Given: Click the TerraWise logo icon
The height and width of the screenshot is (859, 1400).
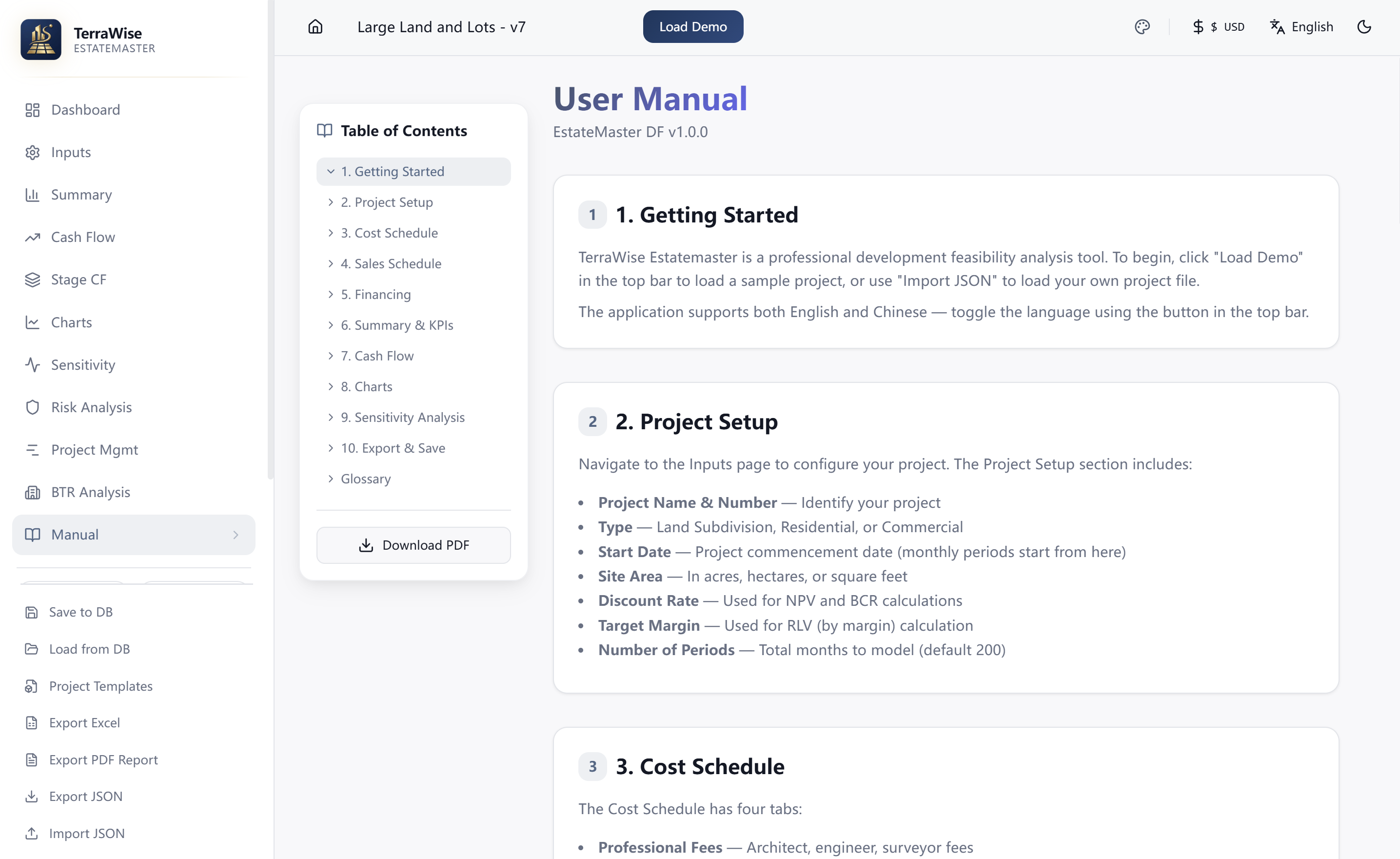Looking at the screenshot, I should click(x=41, y=39).
